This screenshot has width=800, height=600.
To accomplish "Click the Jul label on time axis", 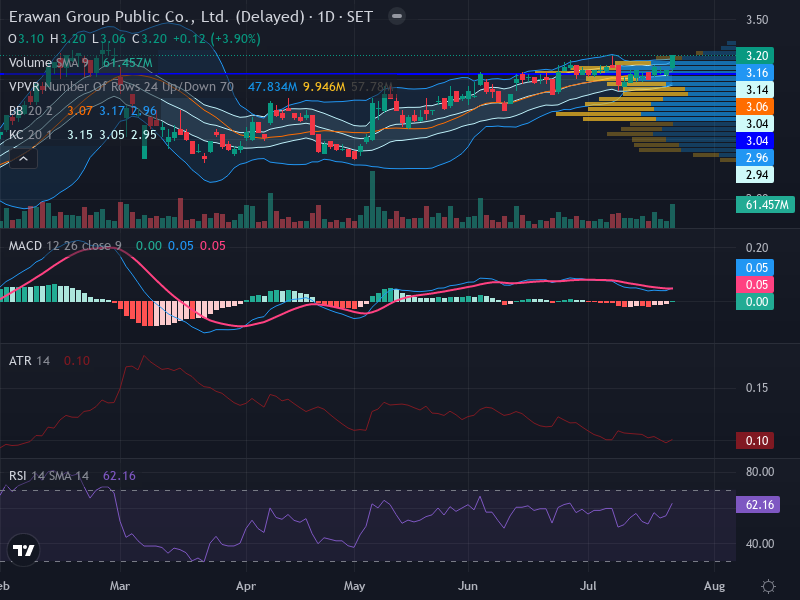I will click(588, 586).
